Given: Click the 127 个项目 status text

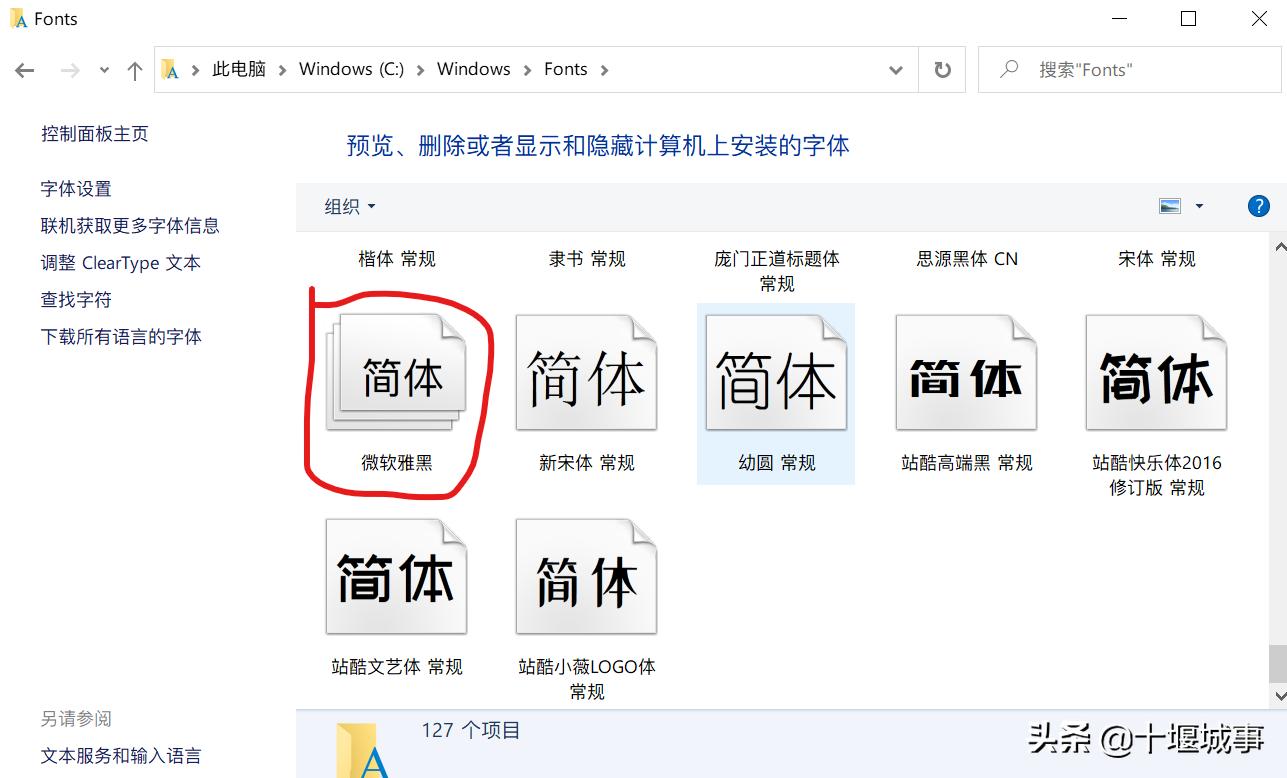Looking at the screenshot, I should [x=471, y=731].
